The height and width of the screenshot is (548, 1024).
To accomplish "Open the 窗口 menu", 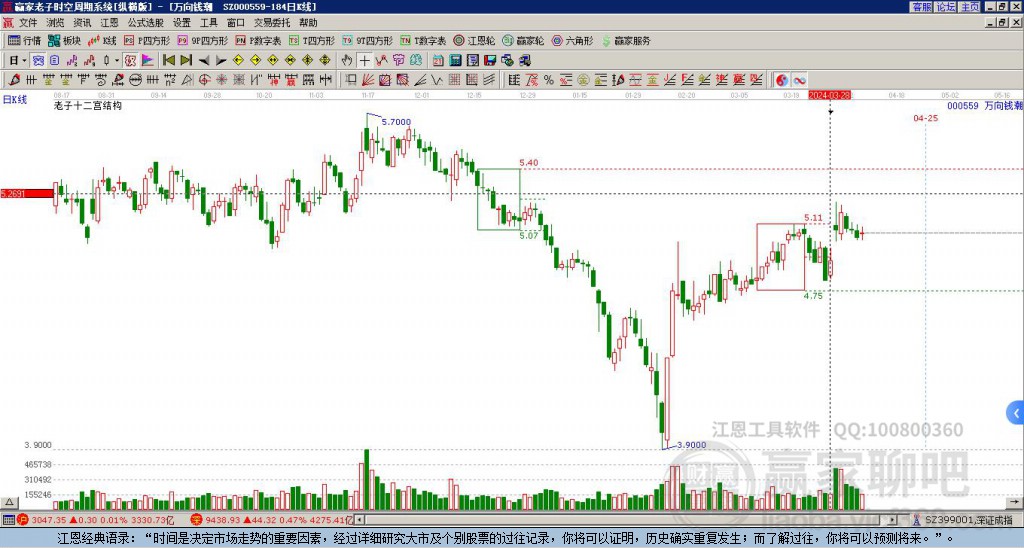I will pyautogui.click(x=236, y=23).
